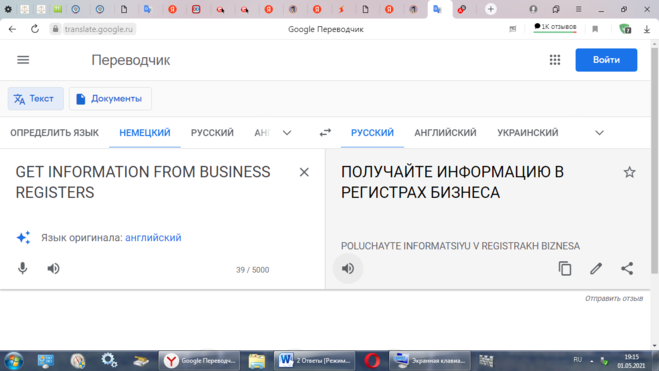Select the translated Russian text
Image resolution: width=659 pixels, height=371 pixels.
point(452,182)
